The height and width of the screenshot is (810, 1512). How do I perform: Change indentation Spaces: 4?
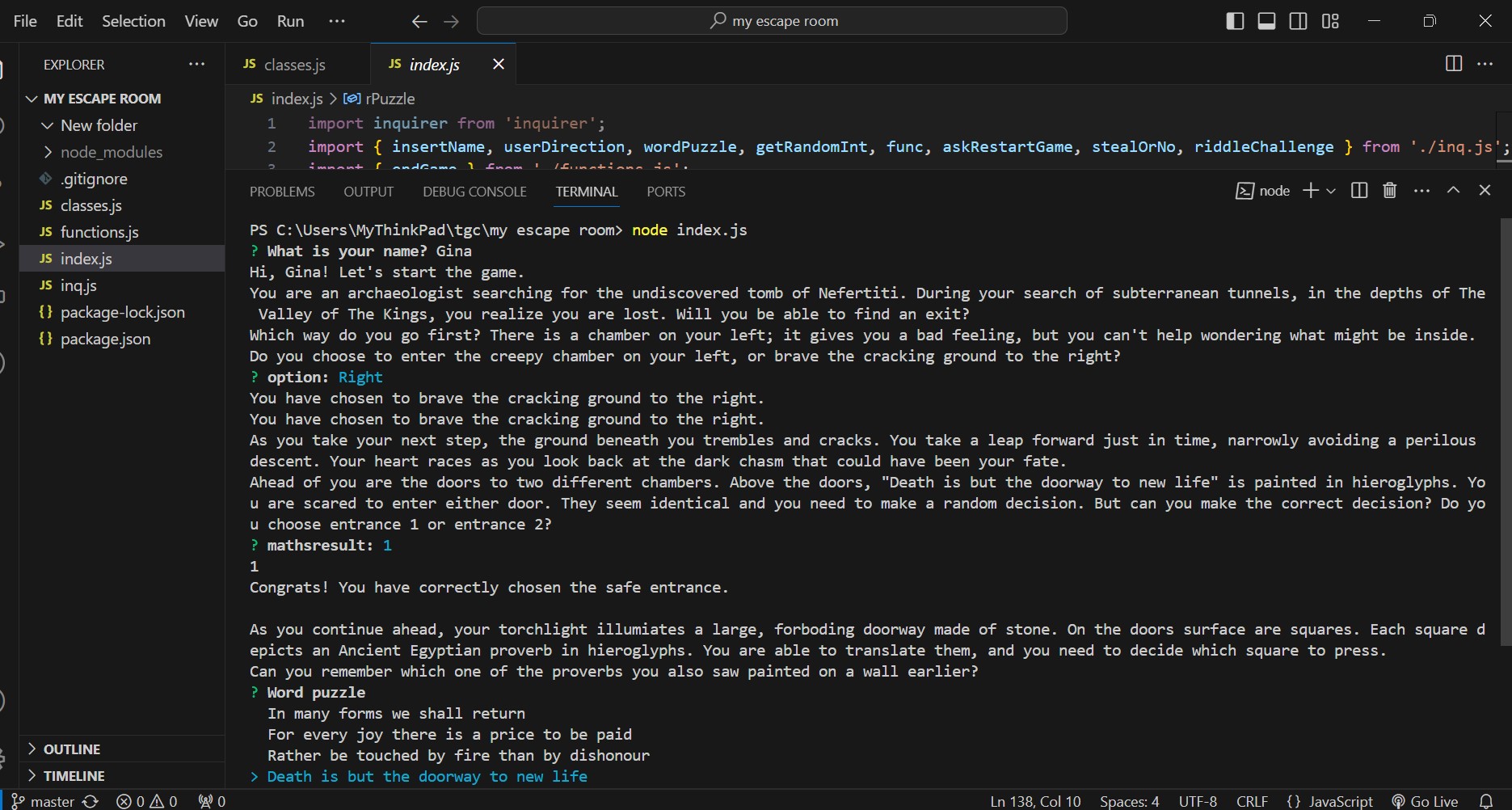(x=1129, y=801)
